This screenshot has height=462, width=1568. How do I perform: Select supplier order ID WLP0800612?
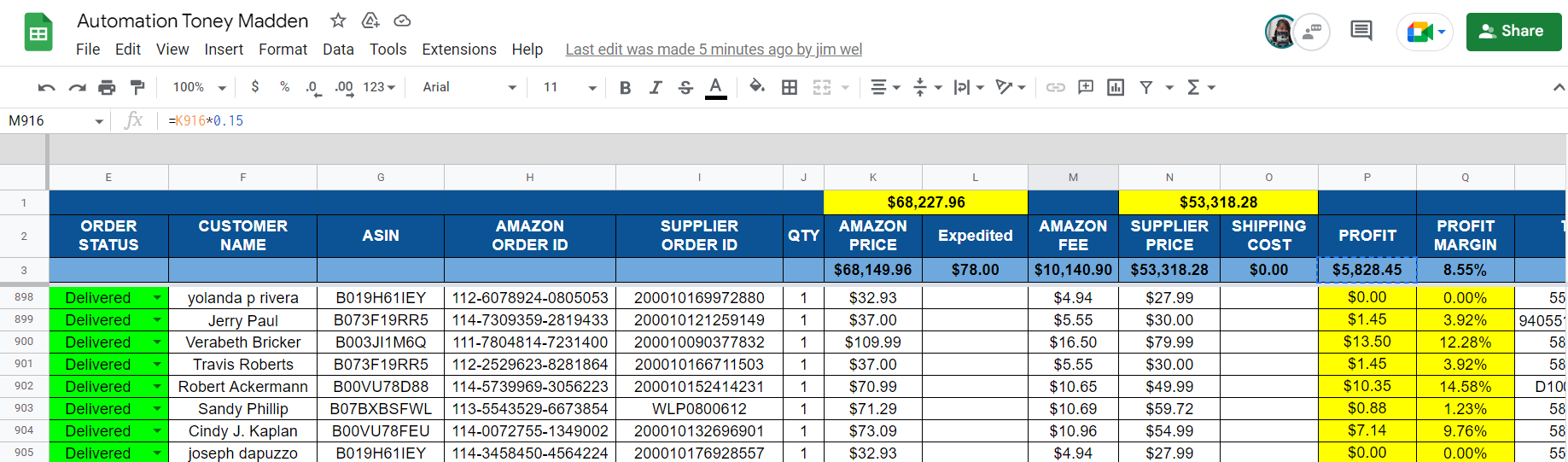pyautogui.click(x=699, y=409)
